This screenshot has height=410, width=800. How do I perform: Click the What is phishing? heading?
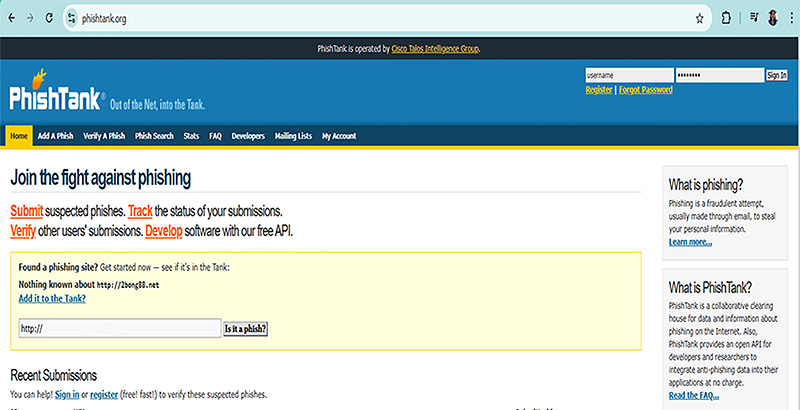coord(706,185)
